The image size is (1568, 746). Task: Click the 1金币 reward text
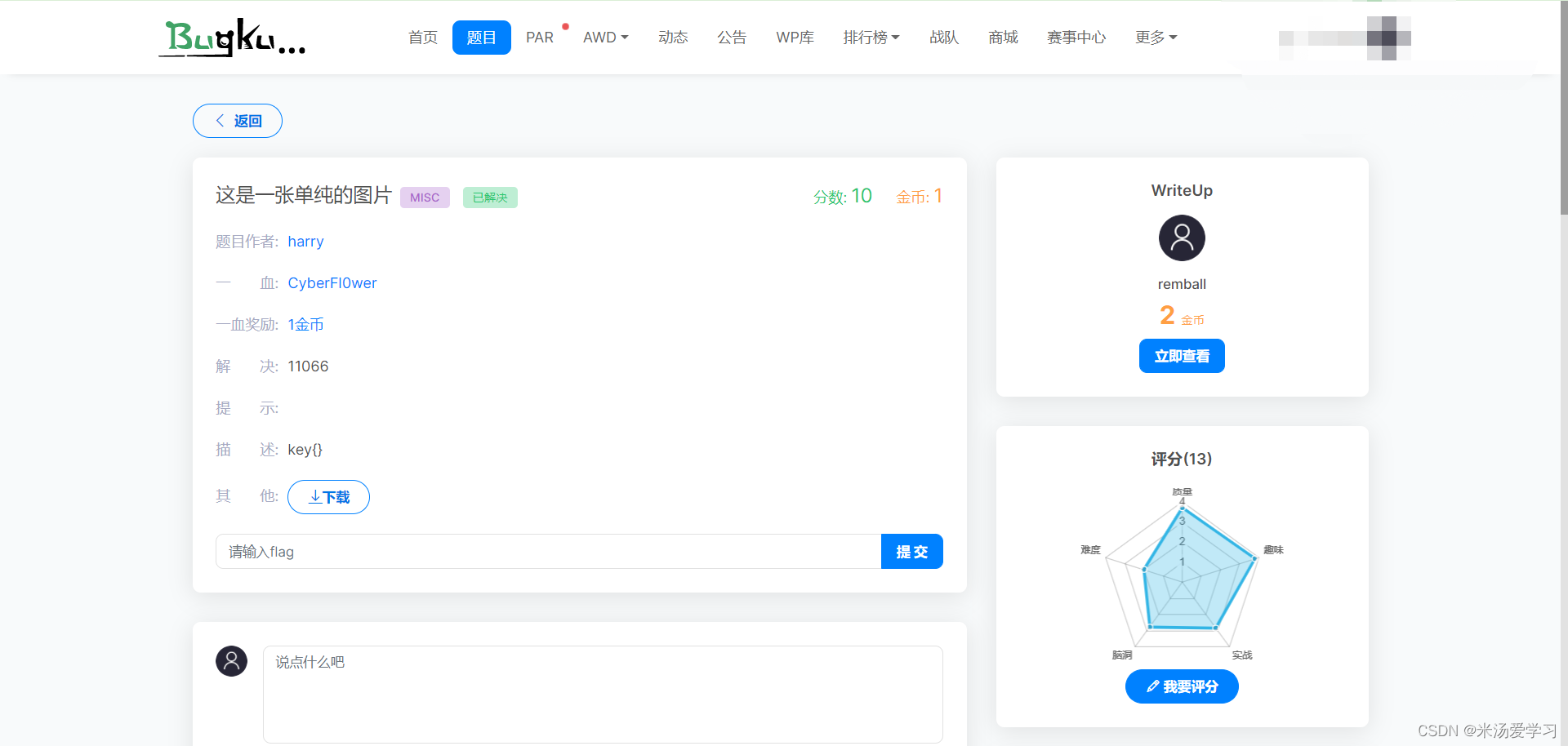[306, 325]
